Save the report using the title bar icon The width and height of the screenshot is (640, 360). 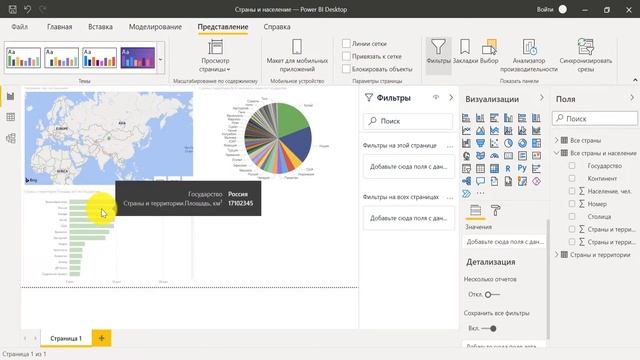coord(13,9)
